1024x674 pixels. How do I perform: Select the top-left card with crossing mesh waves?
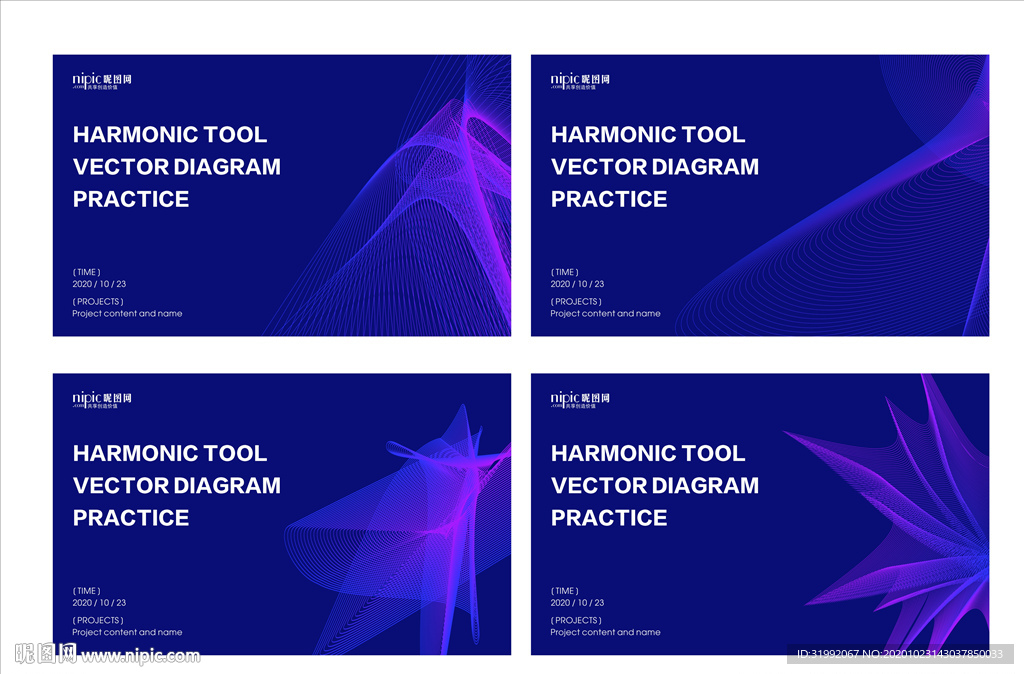click(281, 195)
